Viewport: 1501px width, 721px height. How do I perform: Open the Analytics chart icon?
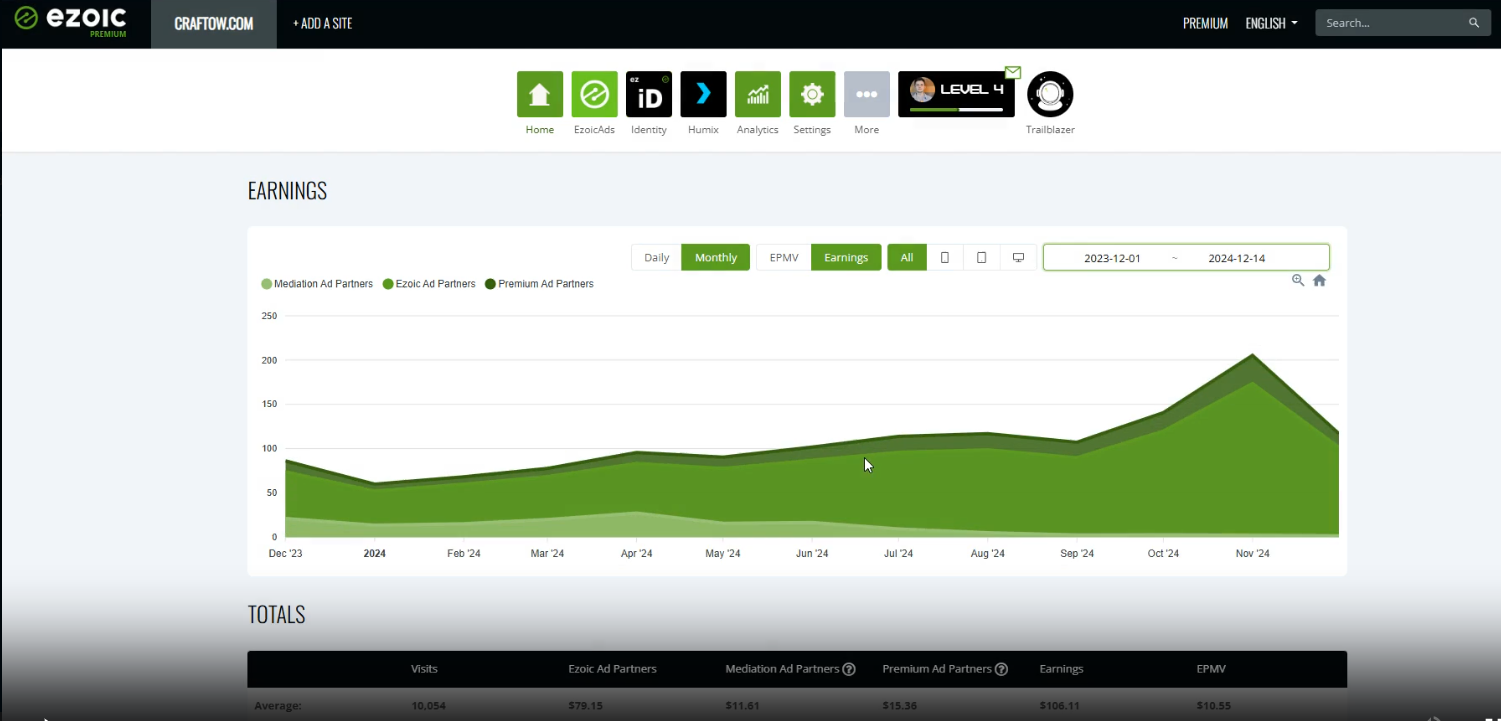coord(758,94)
